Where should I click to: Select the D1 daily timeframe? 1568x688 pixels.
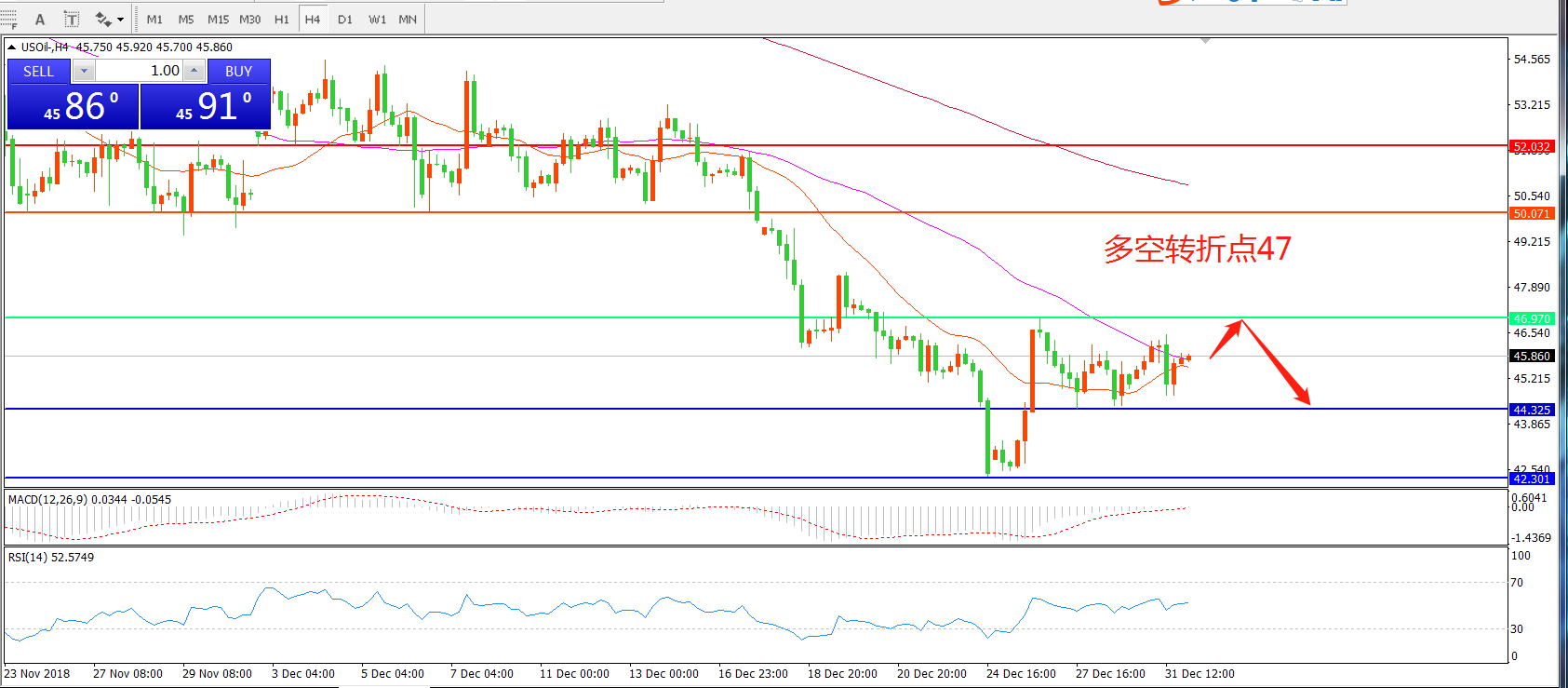click(x=344, y=20)
